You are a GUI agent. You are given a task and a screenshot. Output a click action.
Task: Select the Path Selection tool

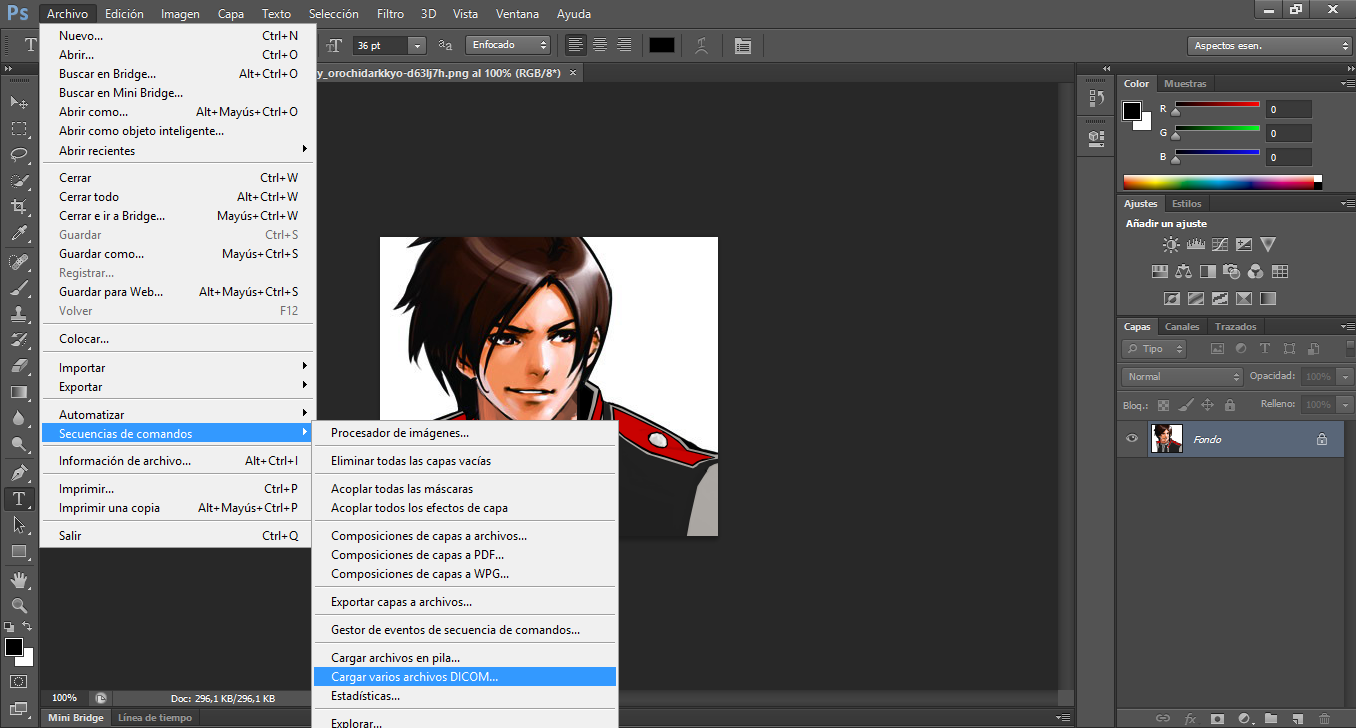19,524
